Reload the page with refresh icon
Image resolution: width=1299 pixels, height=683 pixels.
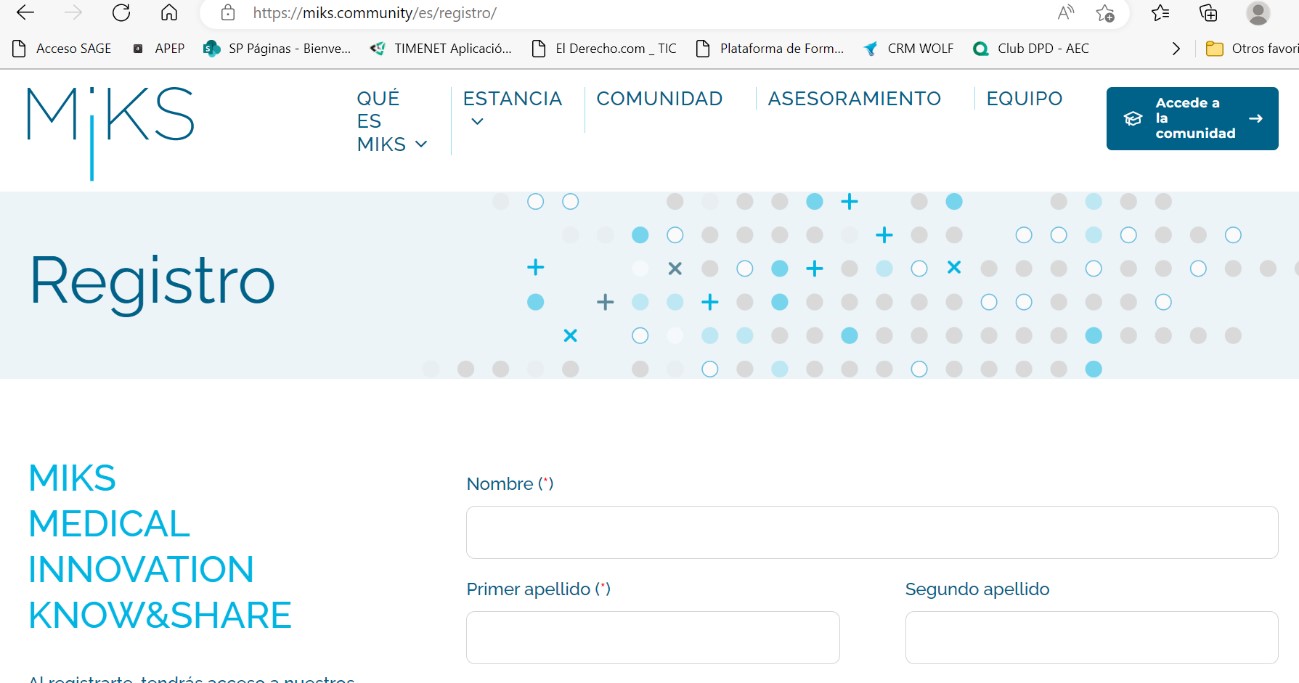[121, 13]
